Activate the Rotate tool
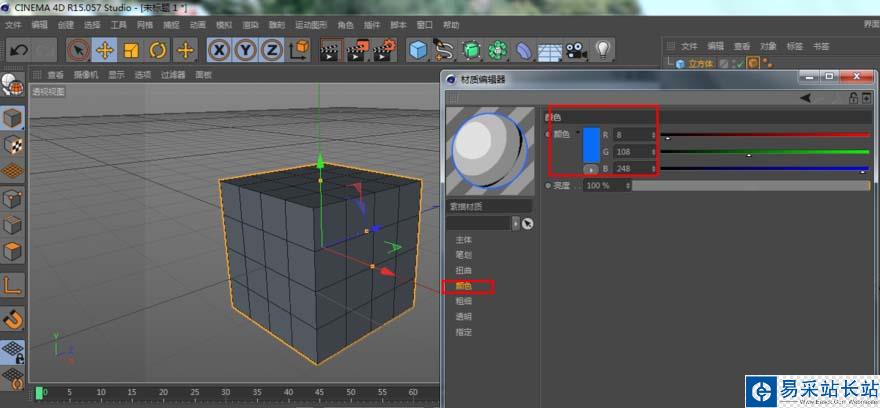880x408 pixels. [158, 50]
